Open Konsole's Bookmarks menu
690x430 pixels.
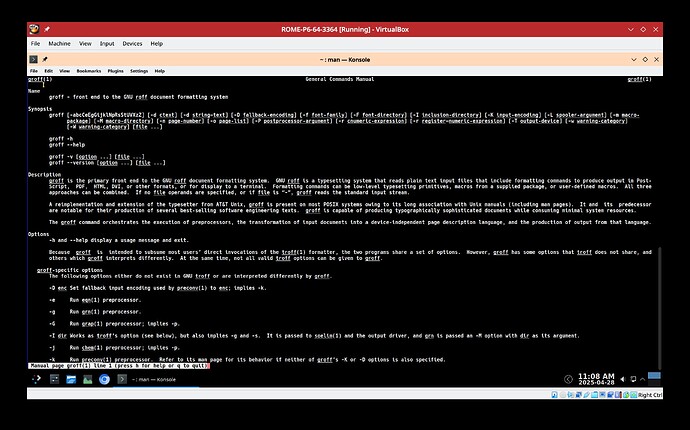(89, 71)
